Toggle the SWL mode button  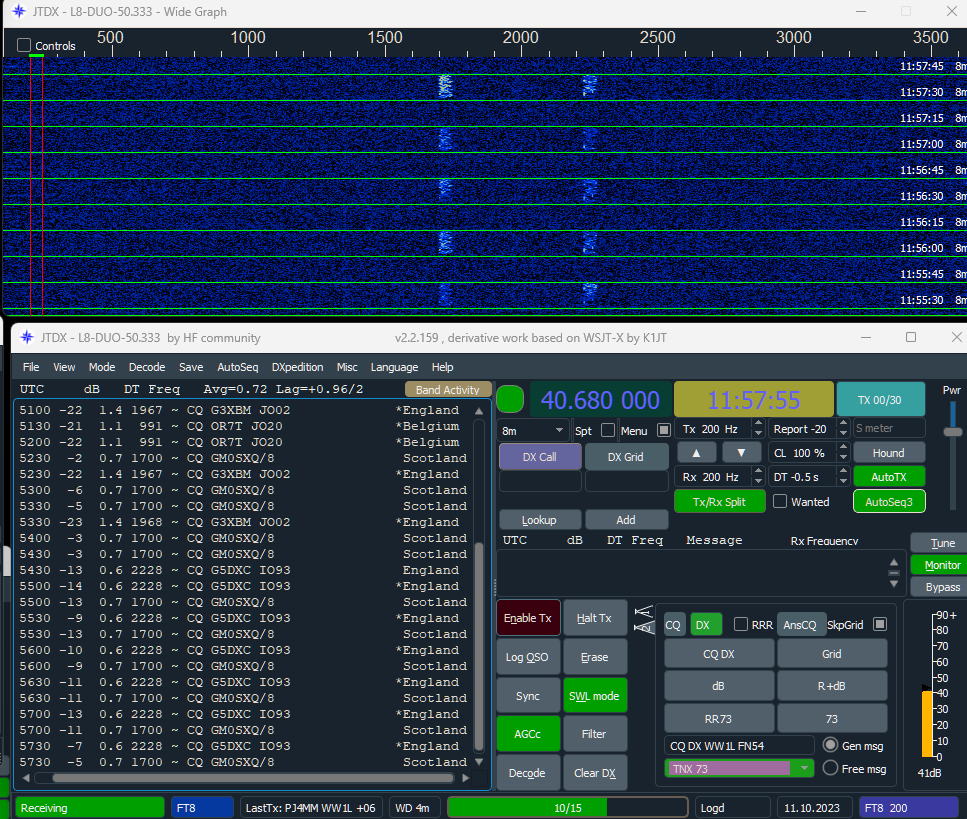(594, 696)
